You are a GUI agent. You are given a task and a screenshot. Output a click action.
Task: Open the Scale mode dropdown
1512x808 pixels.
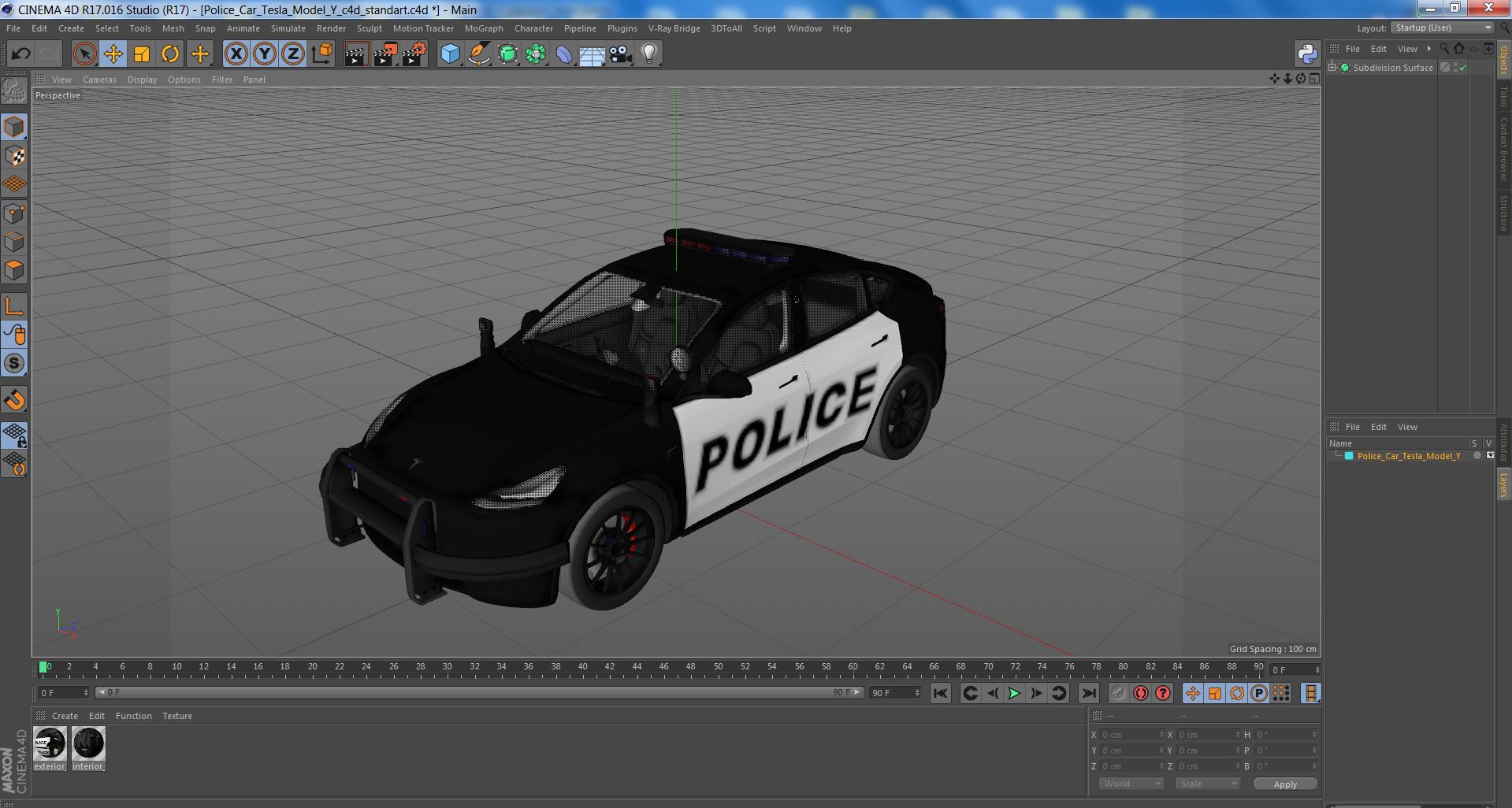coord(1207,784)
